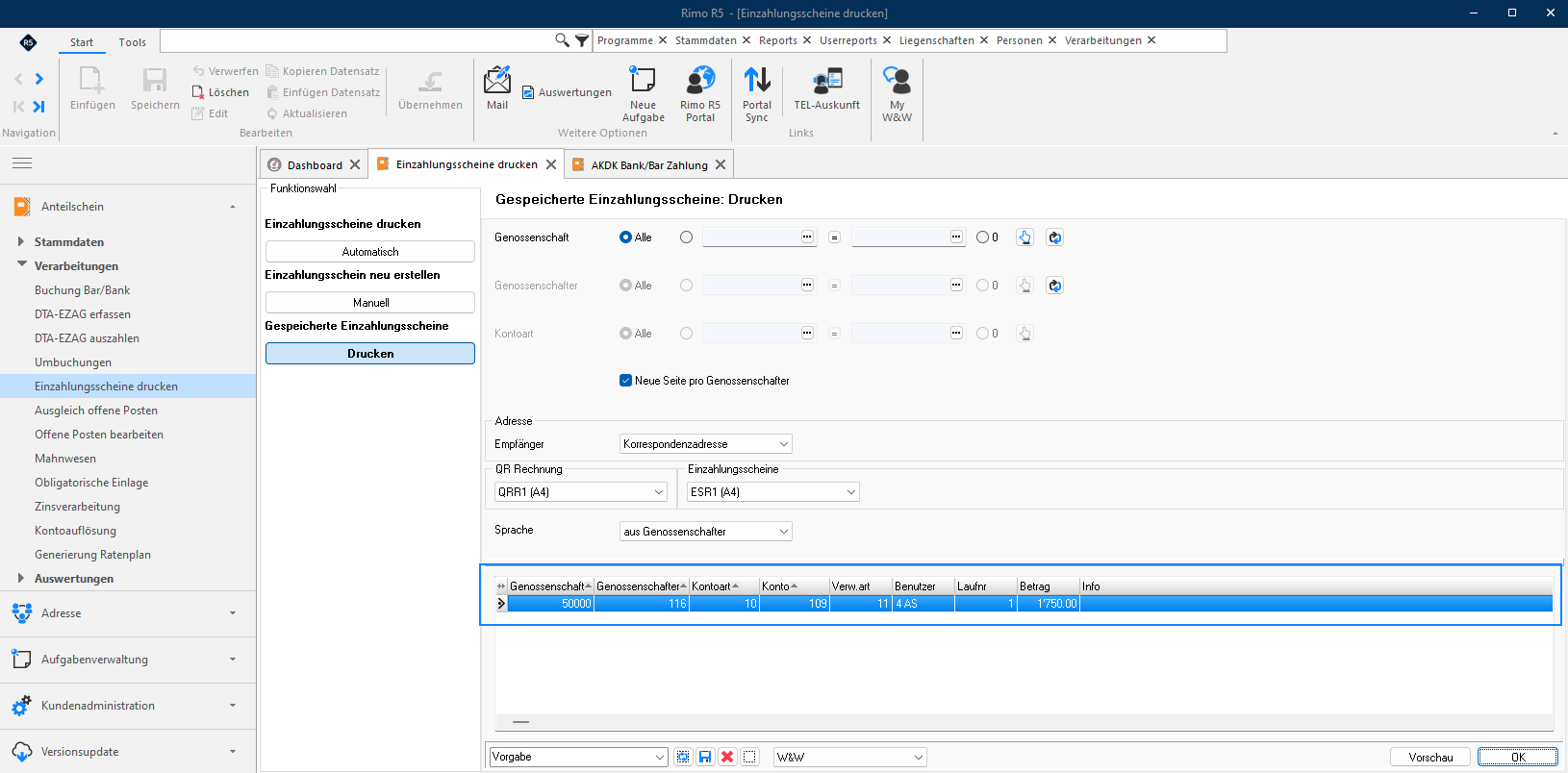Image resolution: width=1568 pixels, height=773 pixels.
Task: Save the preset with the floppy disk icon
Action: (705, 757)
